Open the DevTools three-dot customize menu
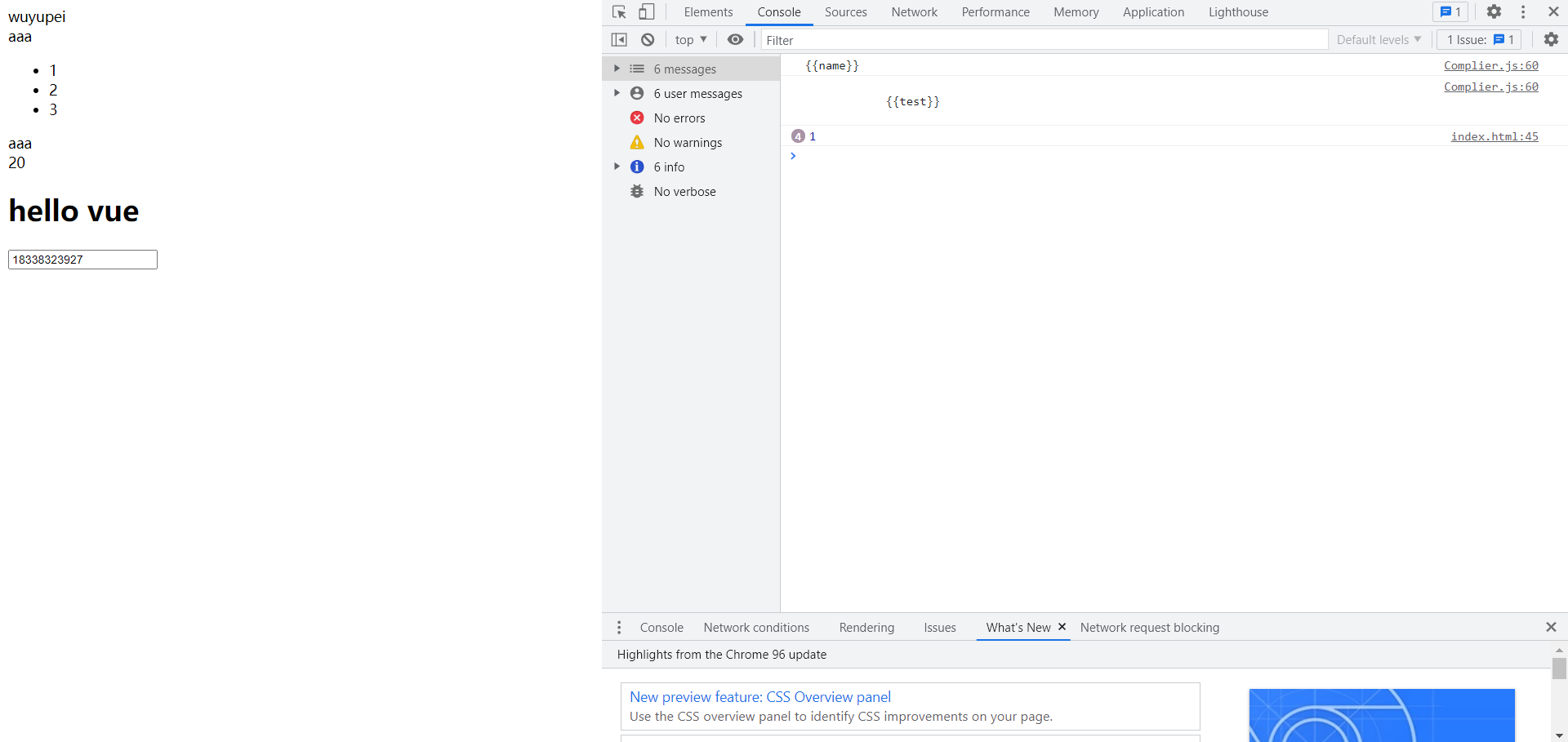This screenshot has width=1568, height=742. (x=1523, y=12)
